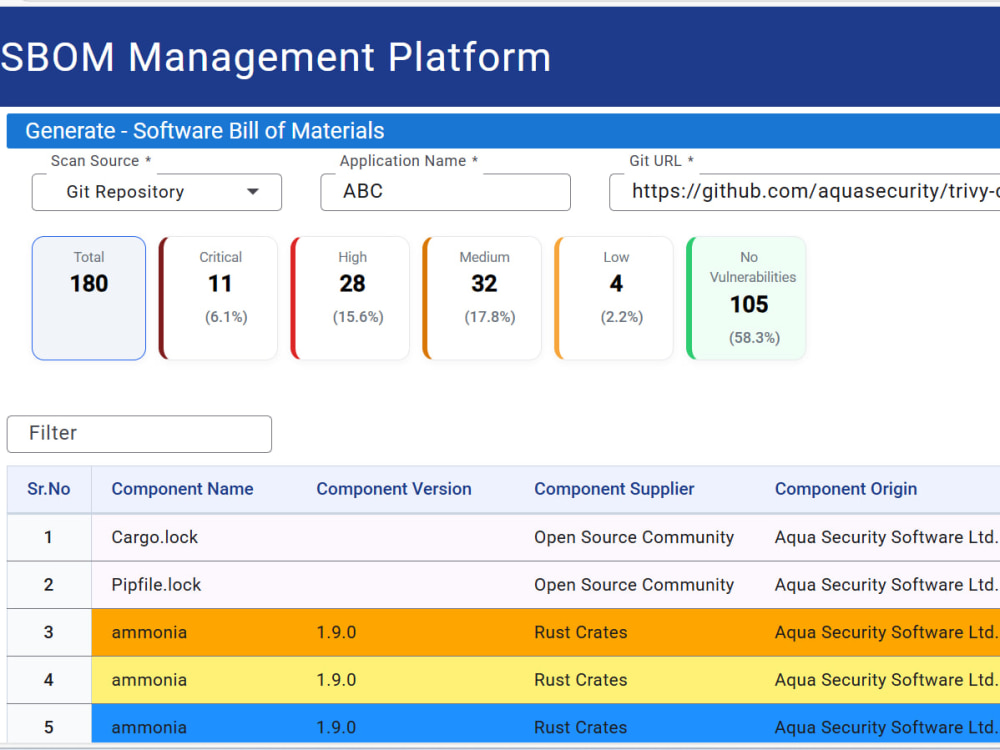The image size is (1000, 750).
Task: Click the Cargo.lock component name
Action: pos(155,537)
